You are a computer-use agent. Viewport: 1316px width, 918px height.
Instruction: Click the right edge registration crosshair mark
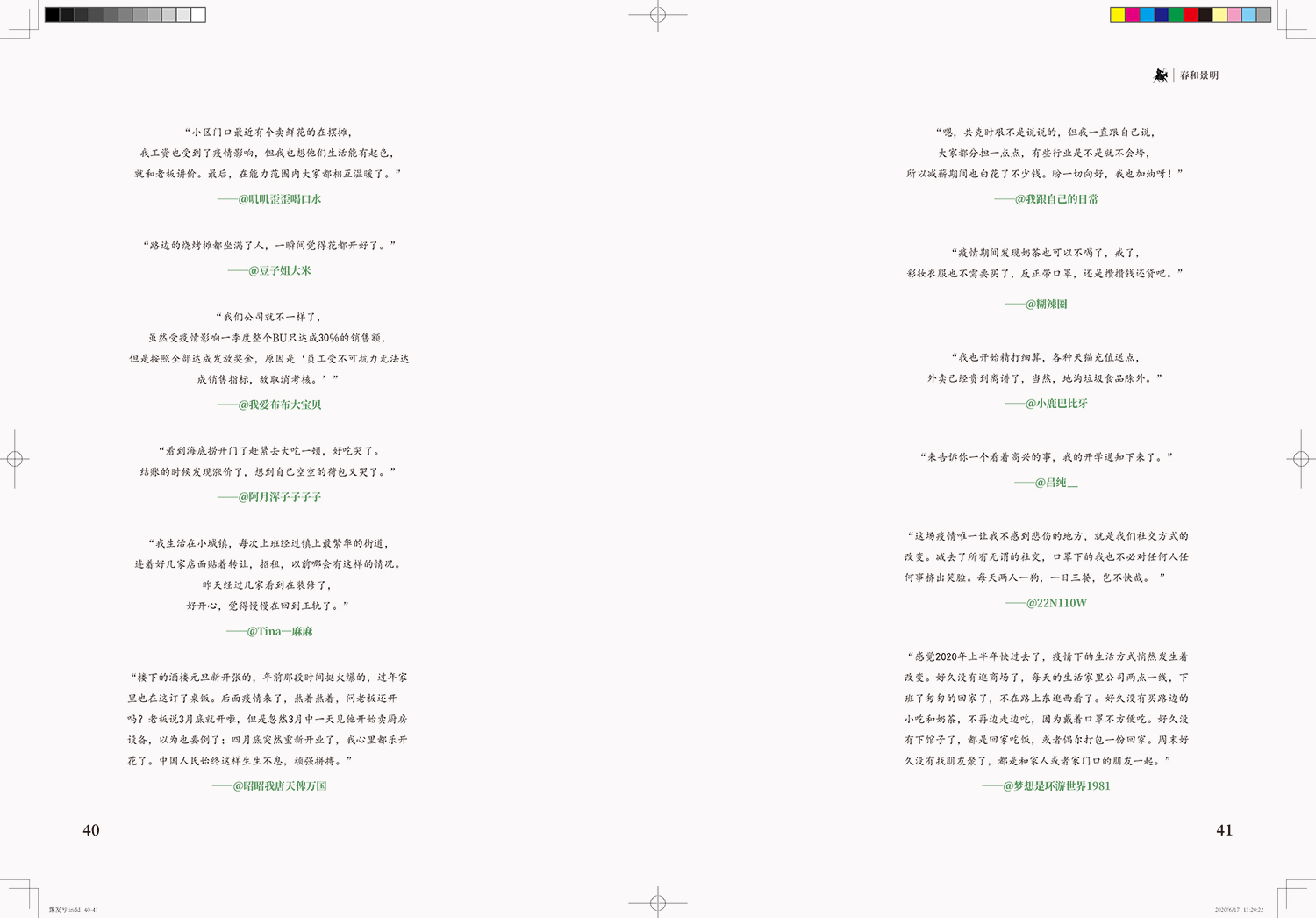[1301, 458]
